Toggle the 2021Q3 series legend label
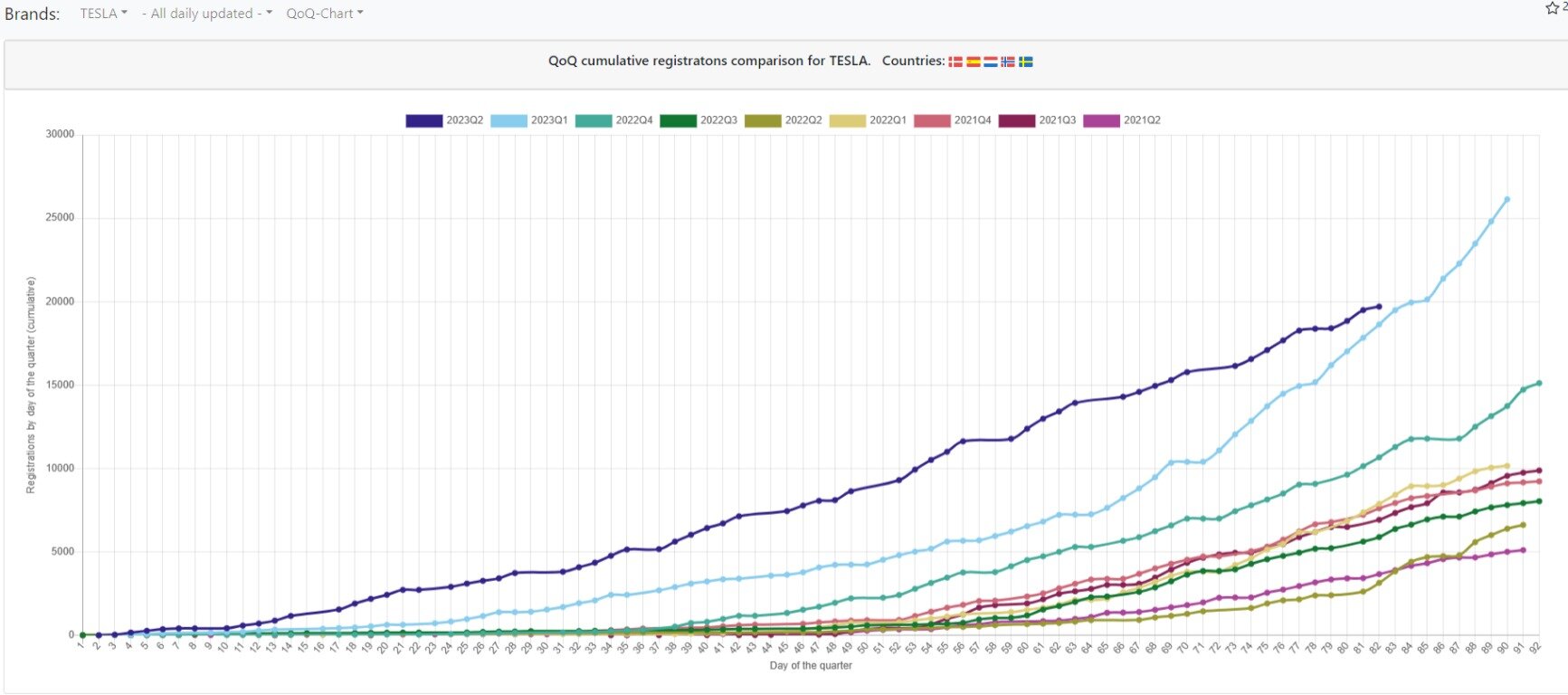Screen dimensions: 1568x695 (1058, 120)
